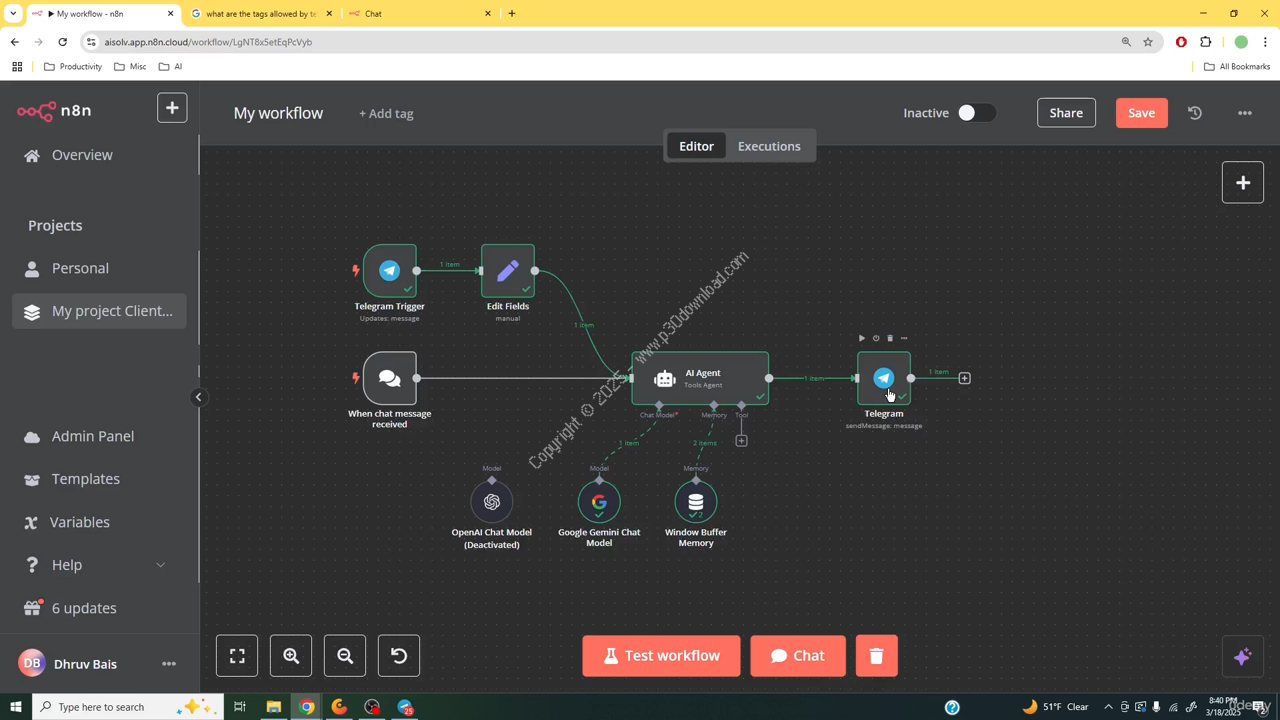This screenshot has width=1280, height=720.
Task: Execute the Telegram node with play icon
Action: (862, 338)
